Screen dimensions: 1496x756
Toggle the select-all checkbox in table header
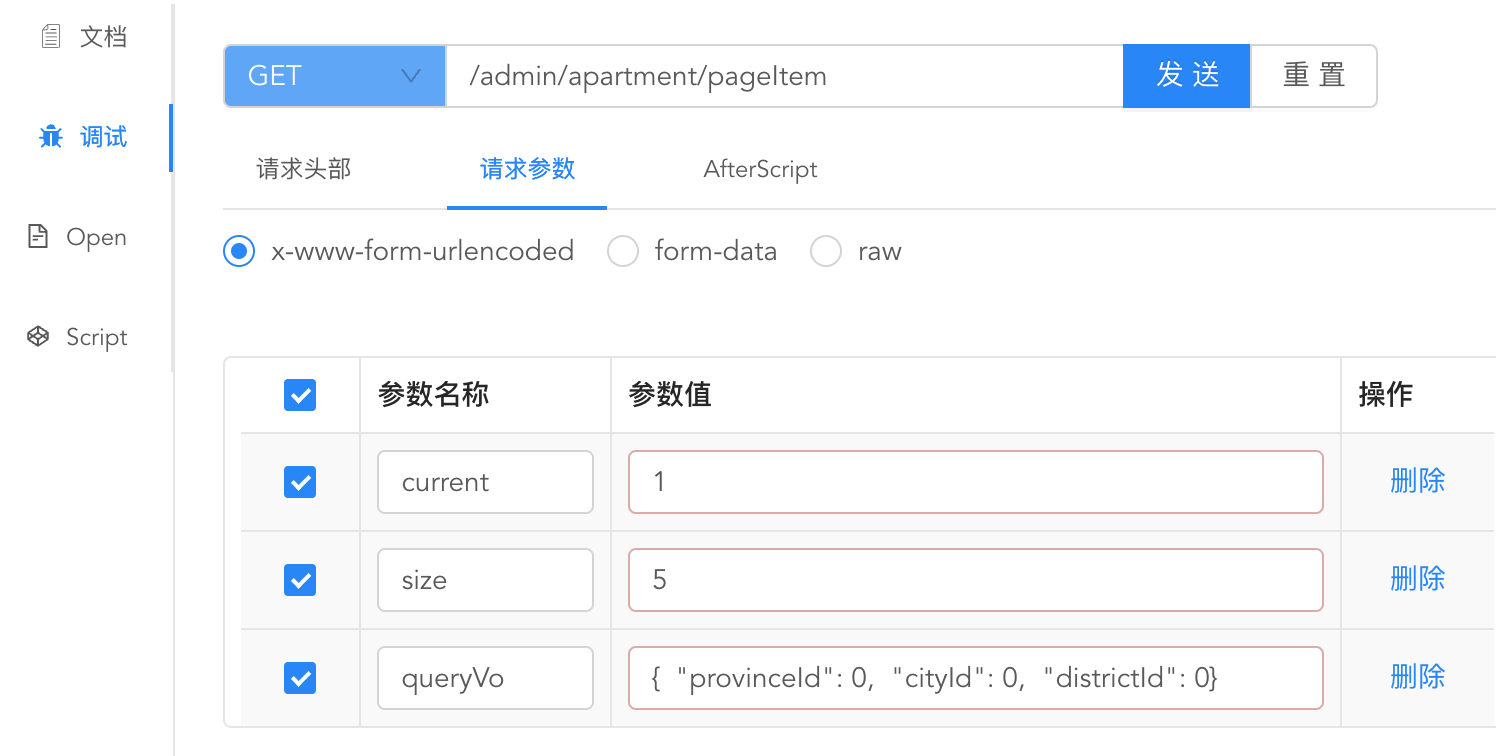click(300, 396)
